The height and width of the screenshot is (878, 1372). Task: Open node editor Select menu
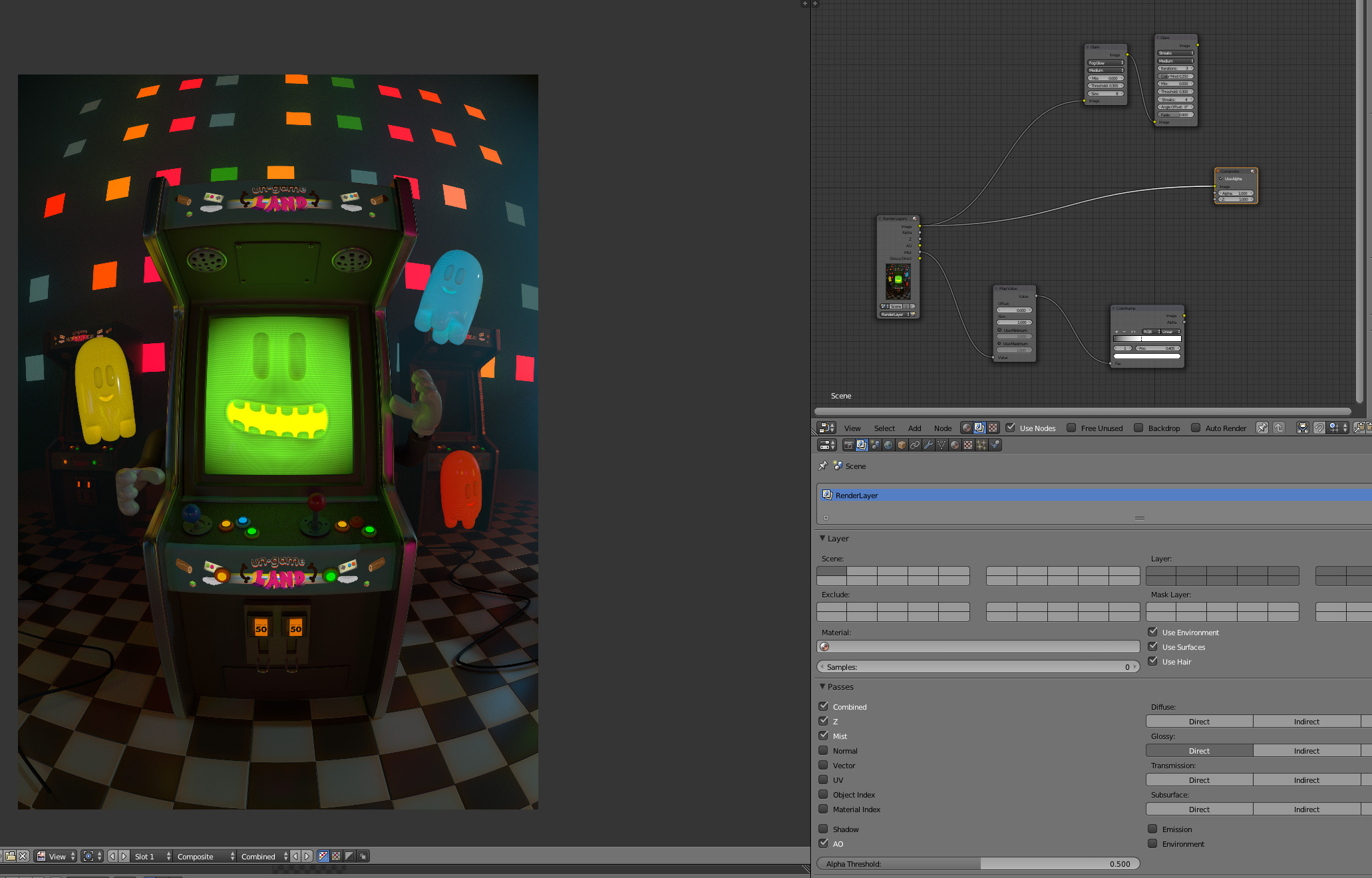click(884, 428)
